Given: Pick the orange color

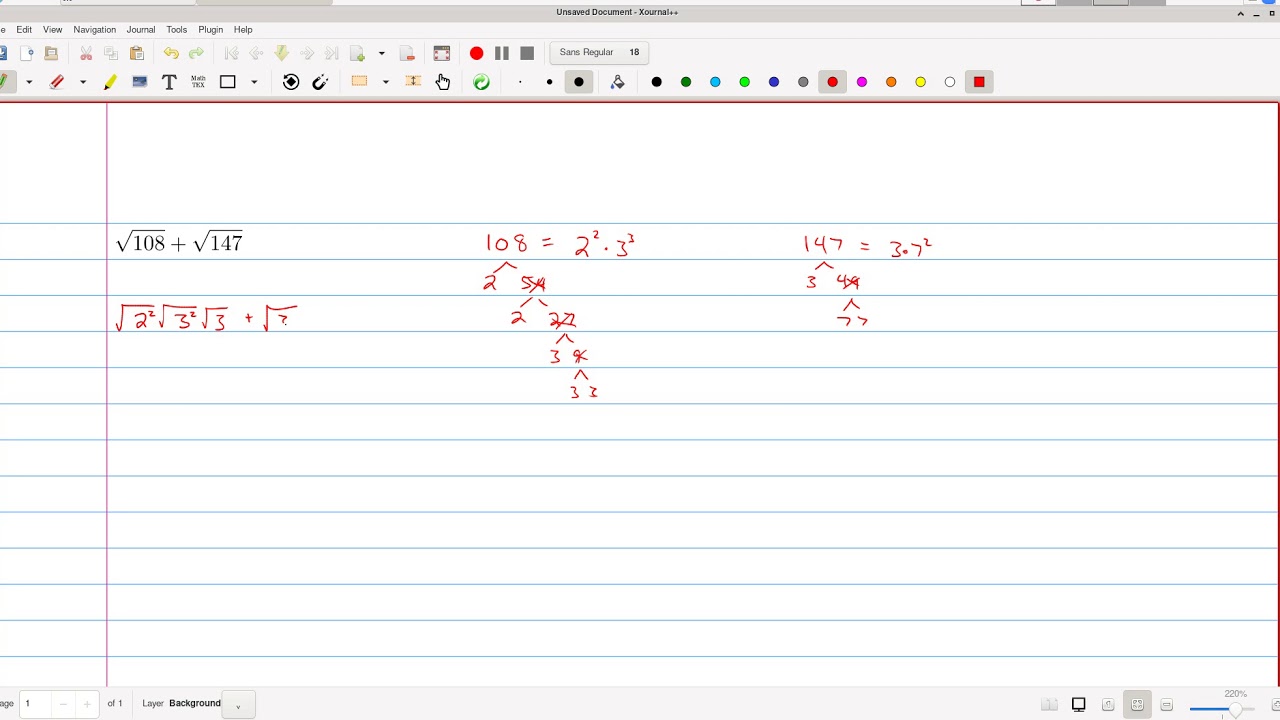Looking at the screenshot, I should click(x=891, y=82).
